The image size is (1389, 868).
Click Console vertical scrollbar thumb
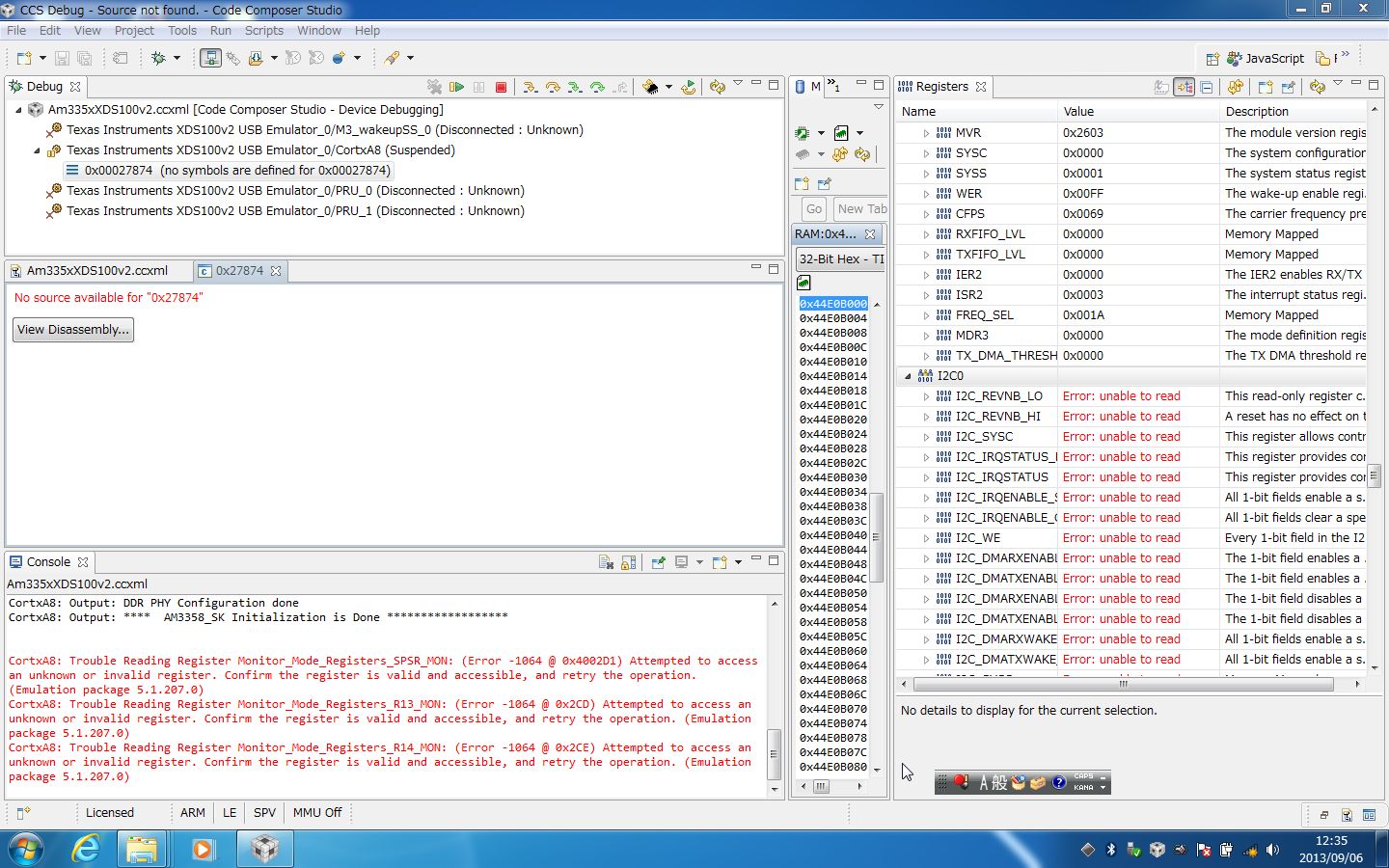point(774,754)
